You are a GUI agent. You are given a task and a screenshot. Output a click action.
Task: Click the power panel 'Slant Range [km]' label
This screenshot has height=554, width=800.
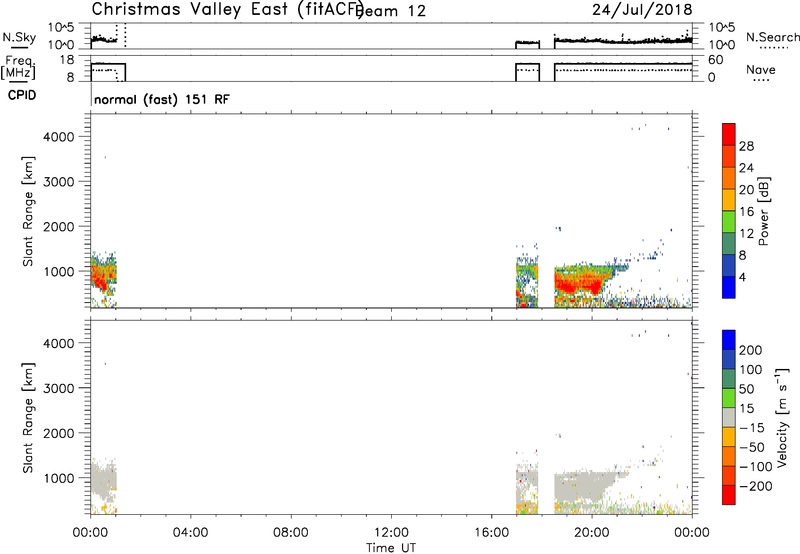(28, 211)
